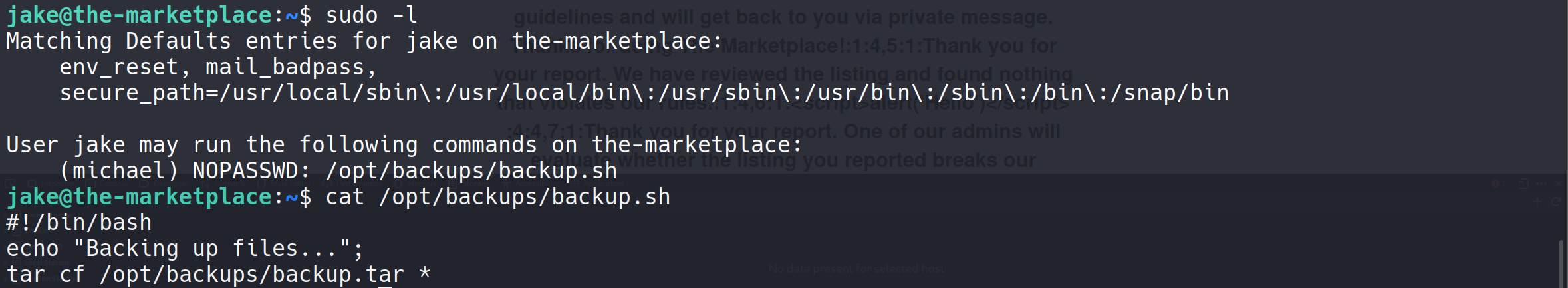Click the storage refresh icon
1568x288 pixels.
point(1555,202)
